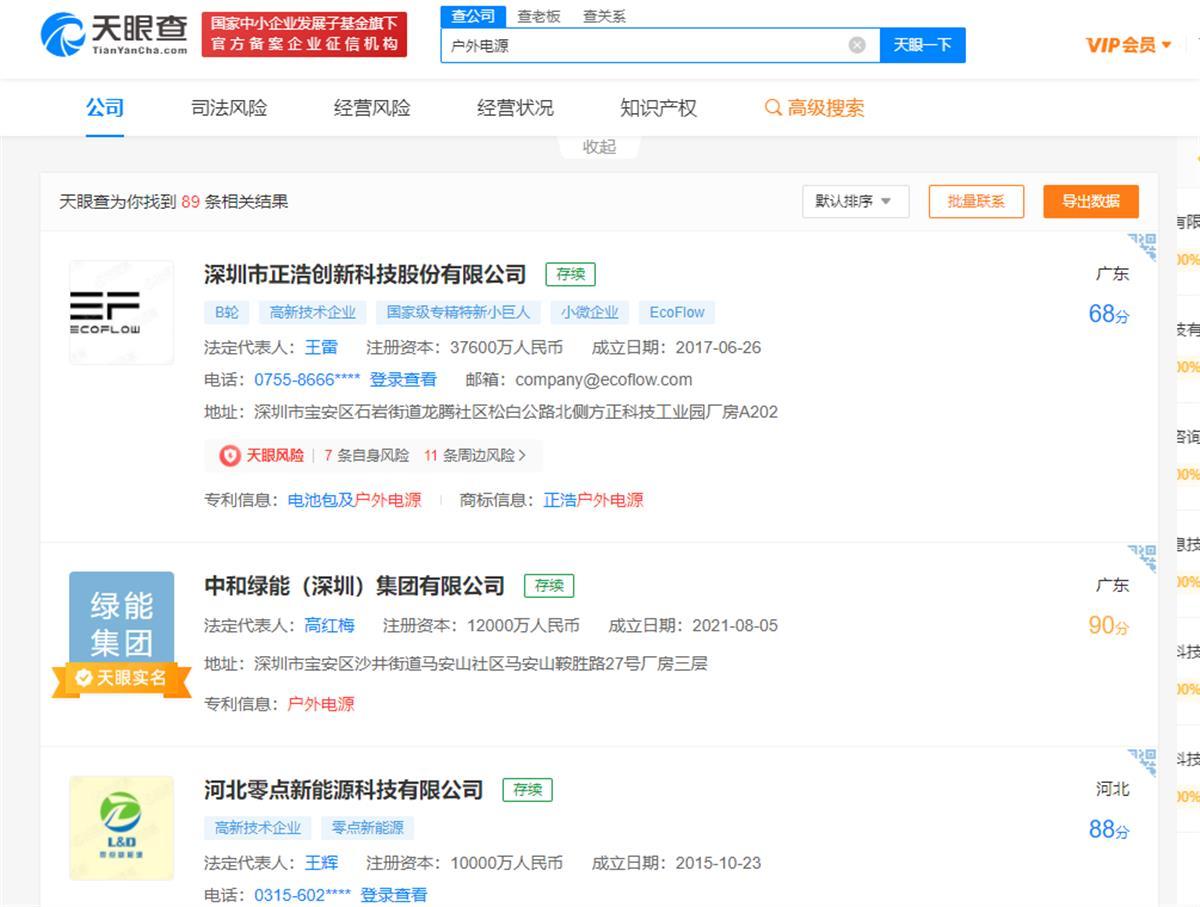The width and height of the screenshot is (1200, 907).
Task: Open 高级搜索 advanced search
Action: 814,108
